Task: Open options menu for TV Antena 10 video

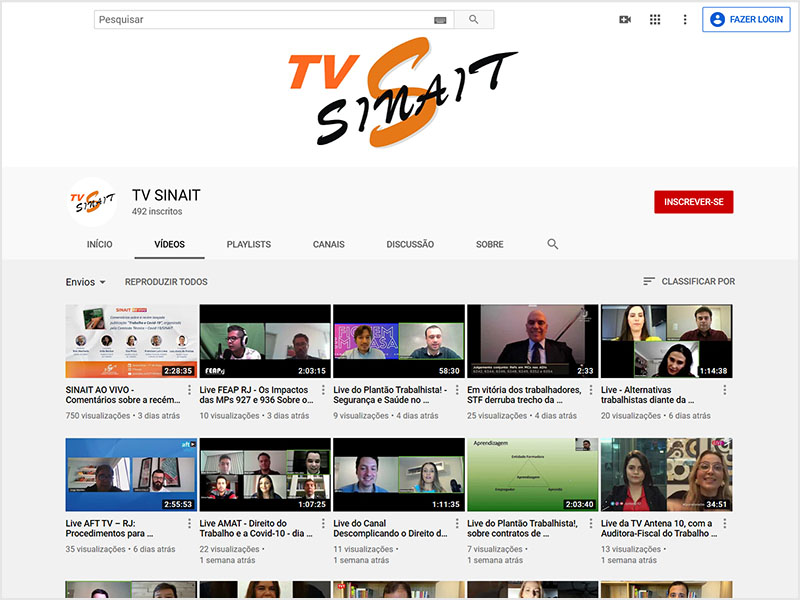Action: 724,523
